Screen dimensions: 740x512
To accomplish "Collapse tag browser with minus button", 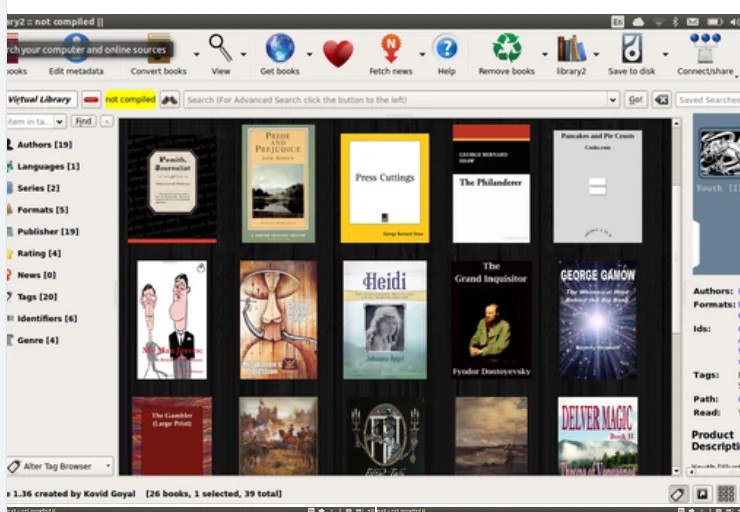I will click(x=107, y=121).
